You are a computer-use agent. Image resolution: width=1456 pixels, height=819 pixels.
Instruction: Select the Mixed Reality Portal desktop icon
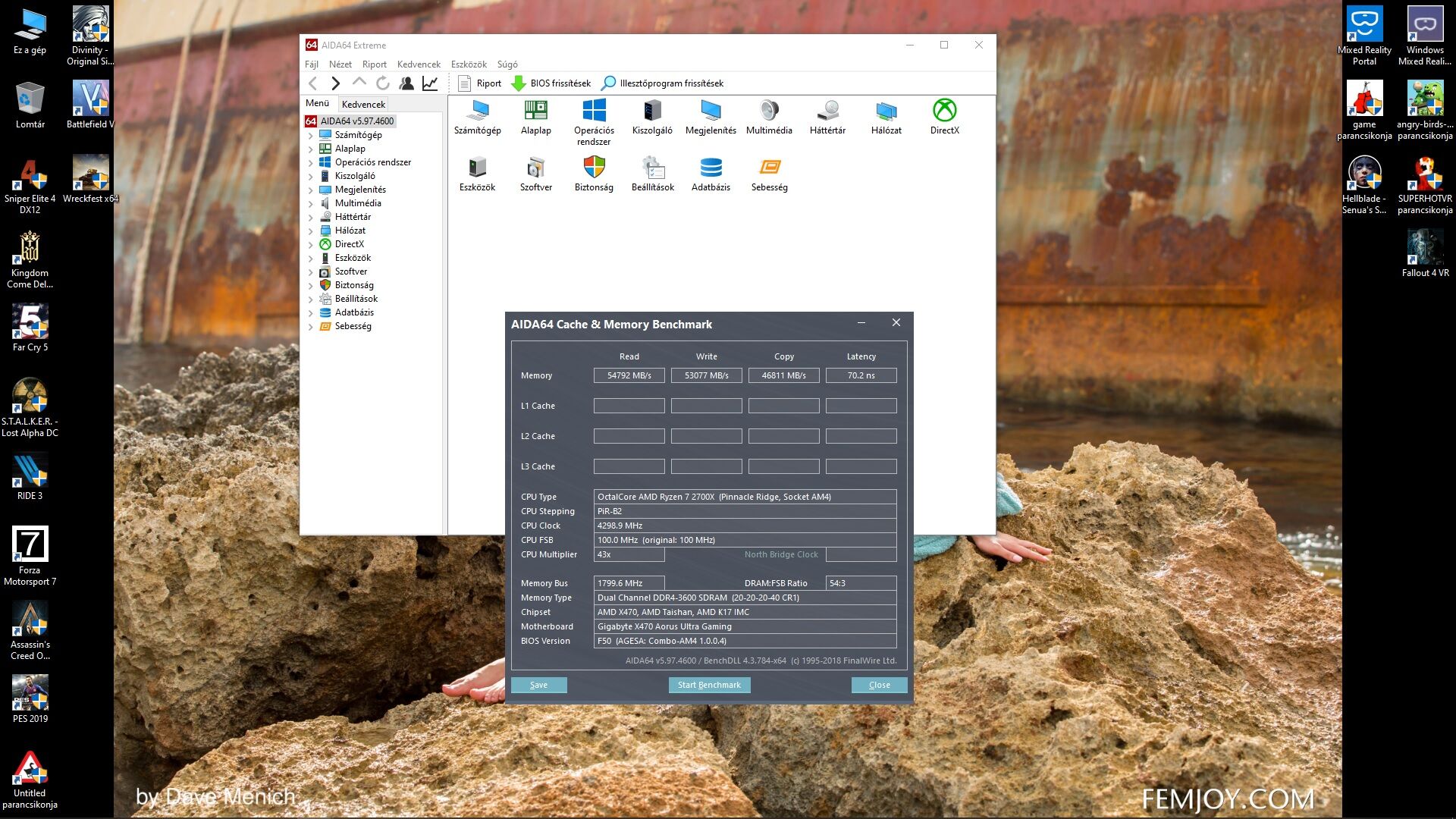click(x=1364, y=36)
